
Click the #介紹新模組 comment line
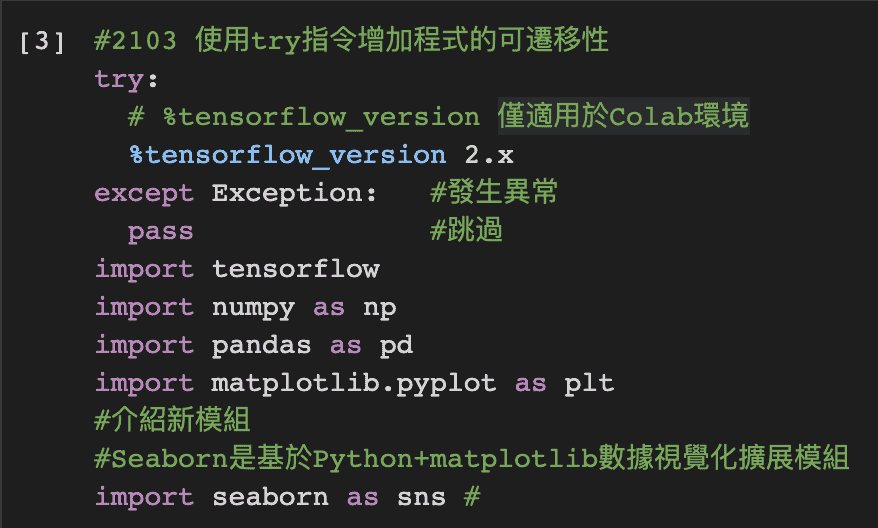point(172,420)
